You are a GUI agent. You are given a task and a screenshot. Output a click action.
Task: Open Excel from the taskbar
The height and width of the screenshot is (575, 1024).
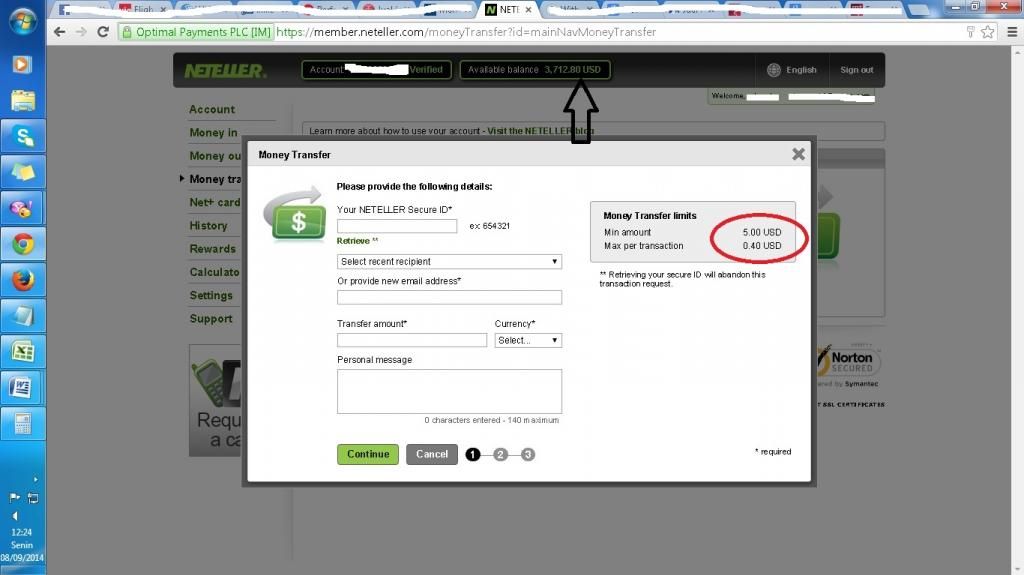(x=23, y=352)
